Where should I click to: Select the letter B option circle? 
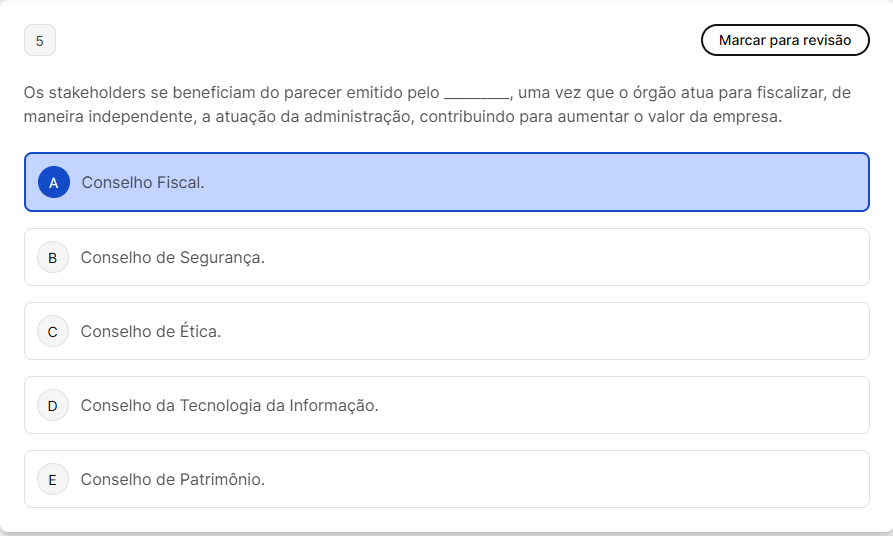pos(53,257)
